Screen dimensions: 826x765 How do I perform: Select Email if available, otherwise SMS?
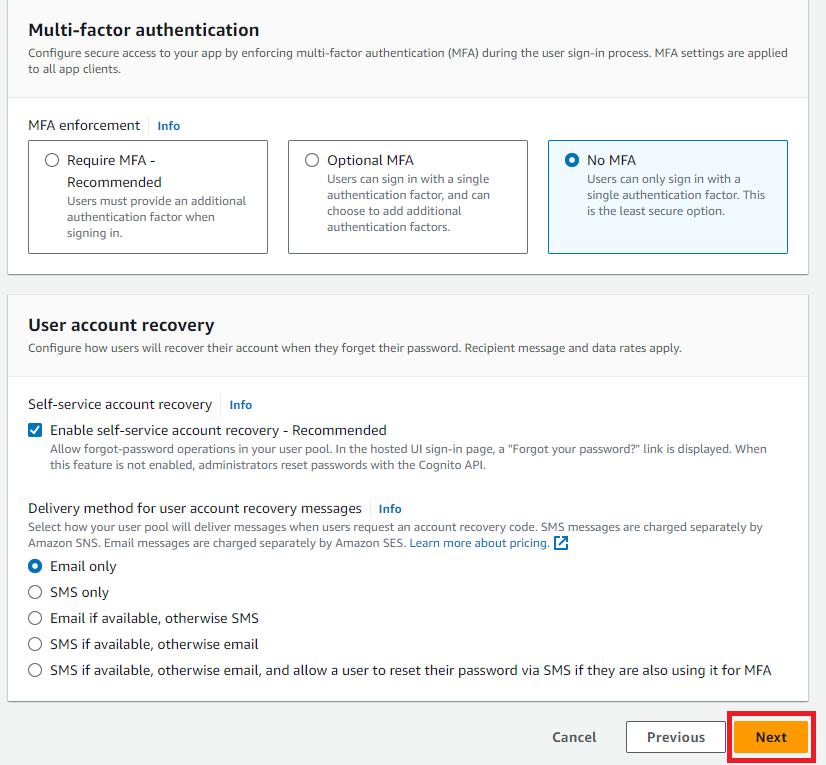point(36,618)
